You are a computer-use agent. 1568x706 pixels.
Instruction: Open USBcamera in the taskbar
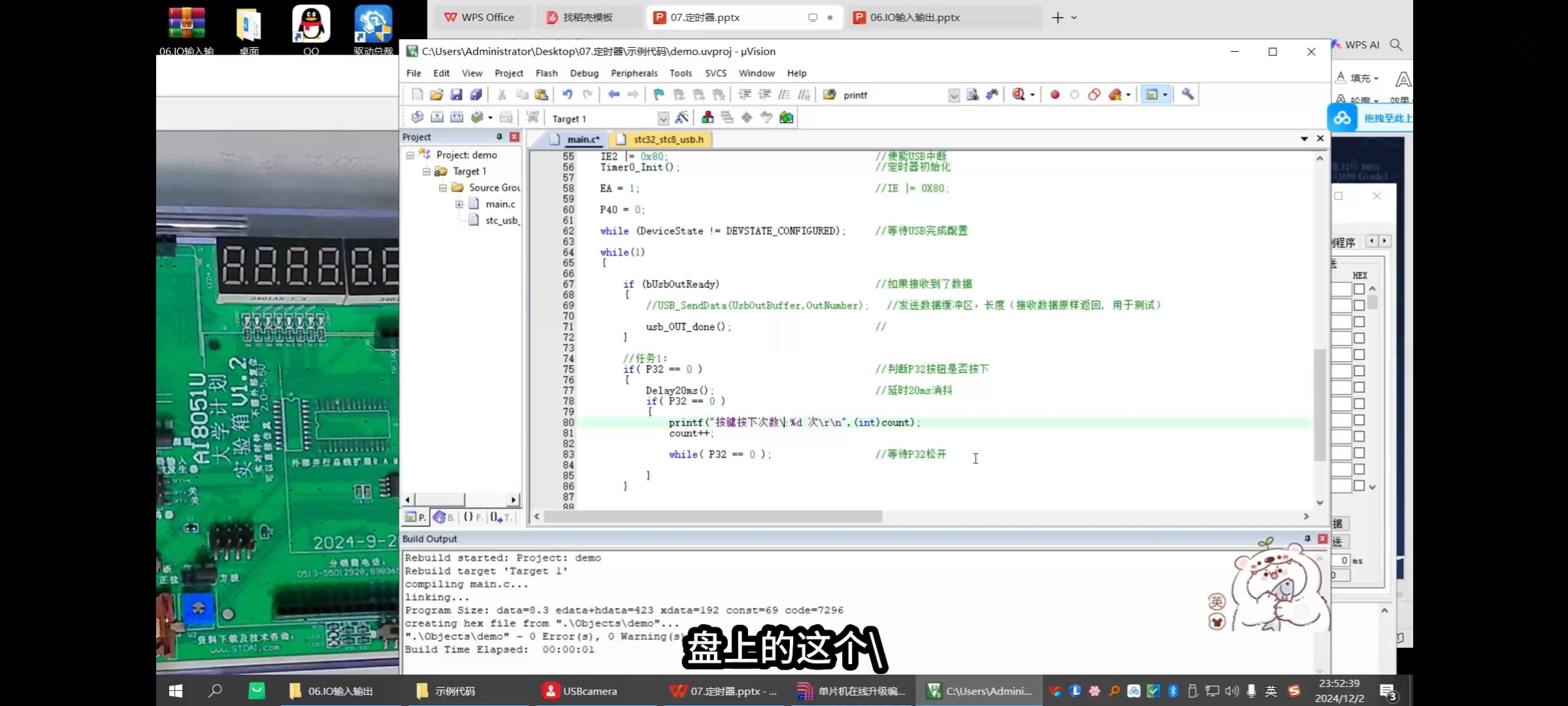click(x=581, y=691)
